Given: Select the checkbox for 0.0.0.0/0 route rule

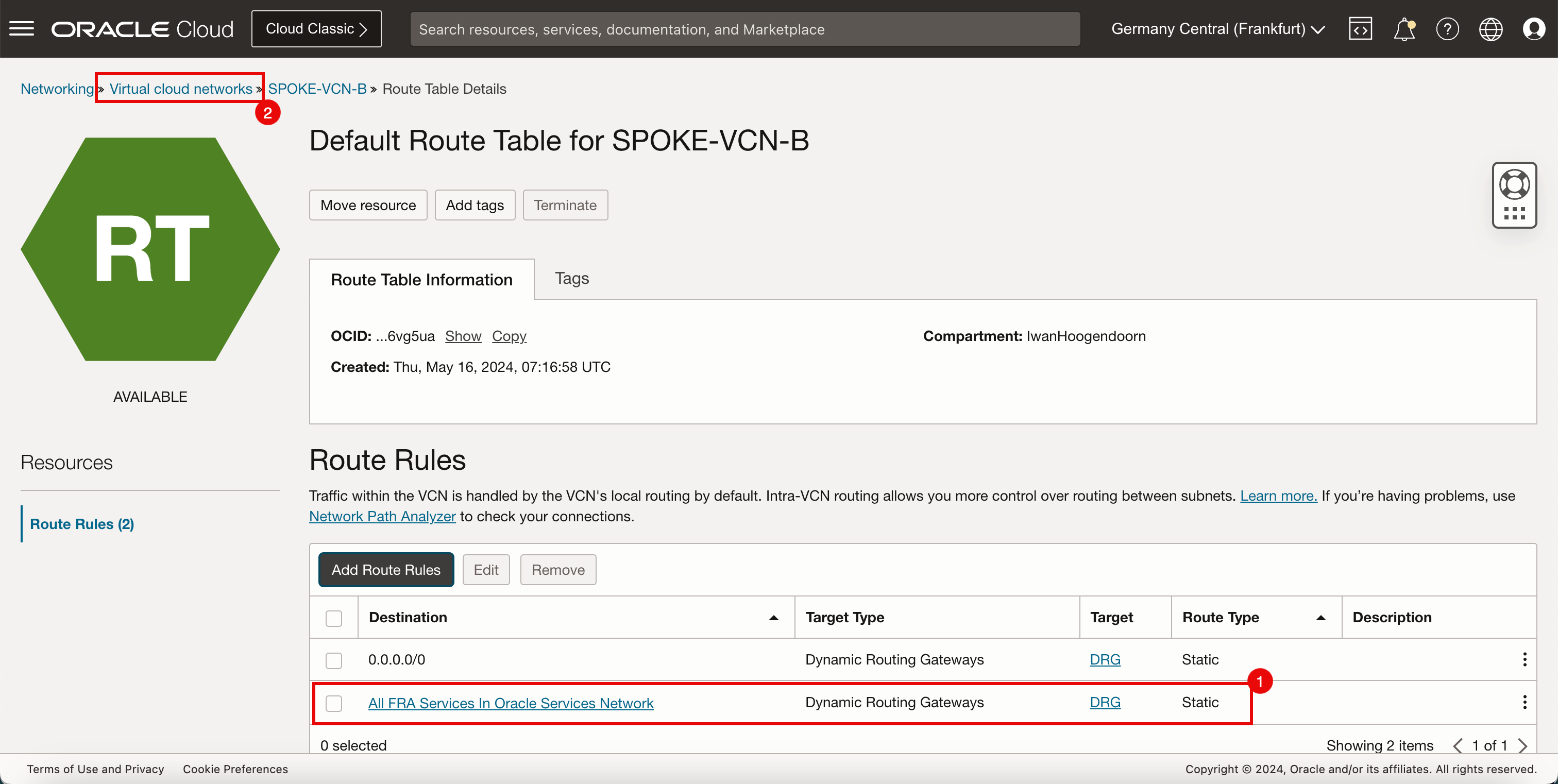Looking at the screenshot, I should pyautogui.click(x=335, y=660).
